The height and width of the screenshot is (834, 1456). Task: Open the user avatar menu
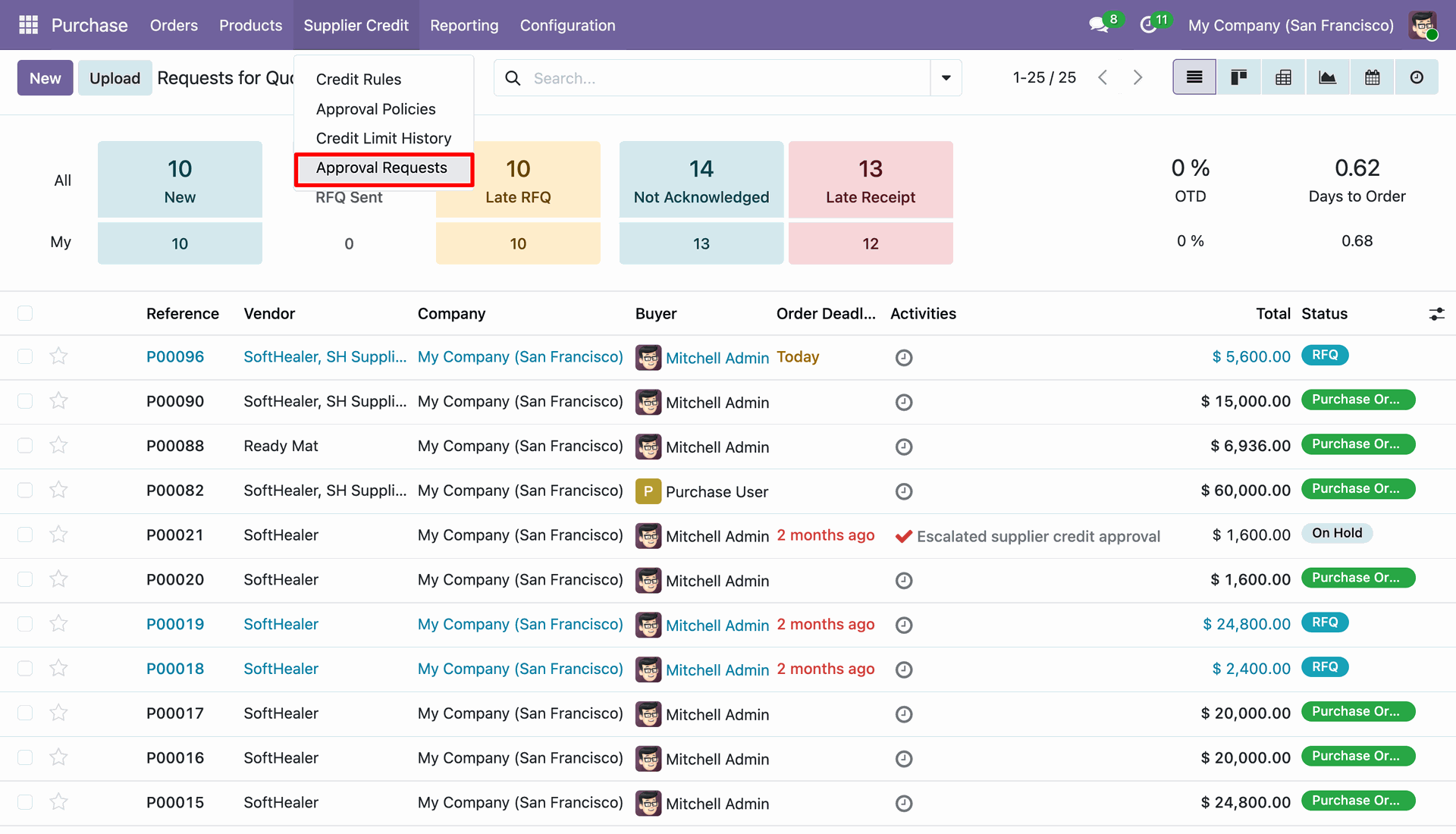[x=1423, y=25]
